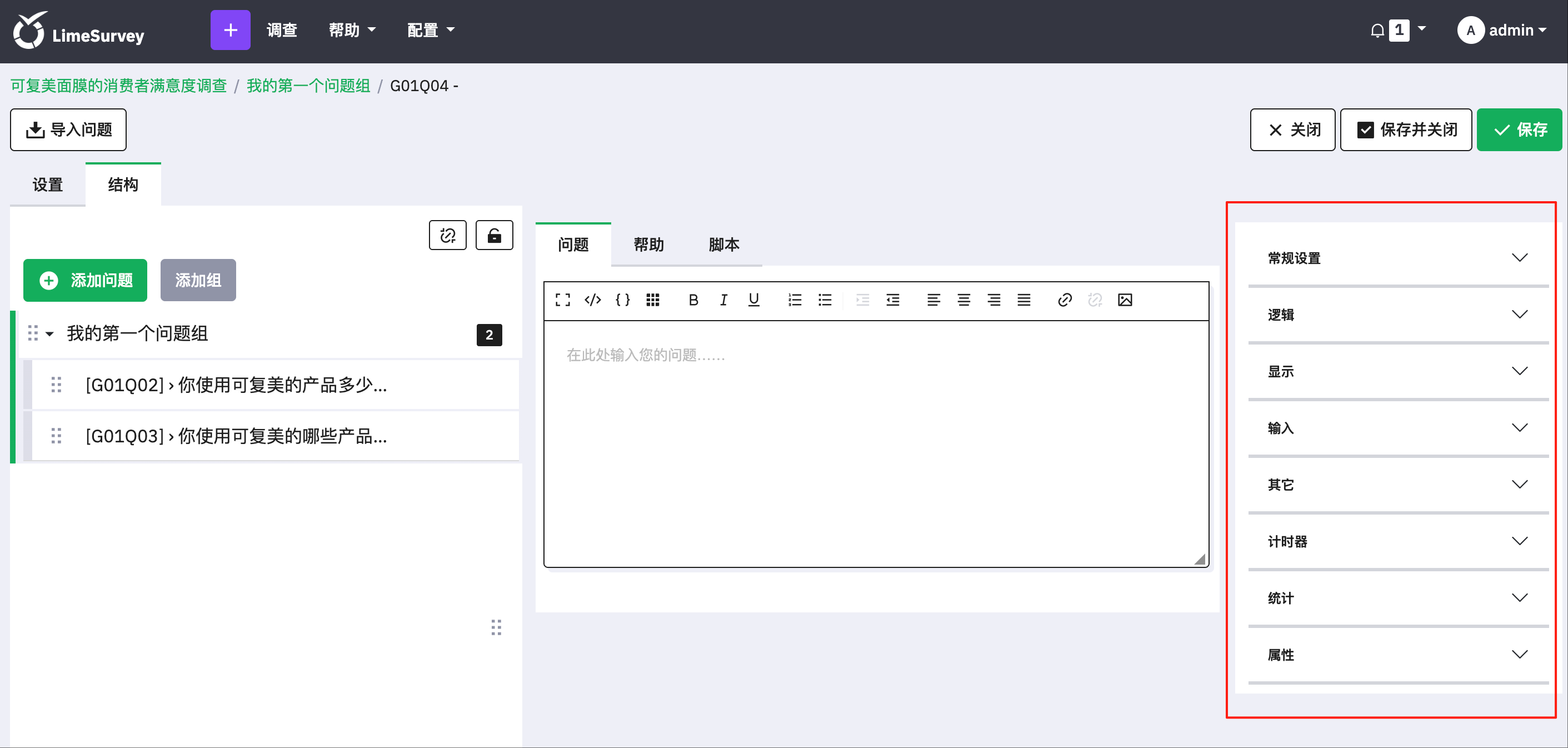The image size is (1568, 748).
Task: Insert numbered list in editor
Action: pyautogui.click(x=795, y=300)
